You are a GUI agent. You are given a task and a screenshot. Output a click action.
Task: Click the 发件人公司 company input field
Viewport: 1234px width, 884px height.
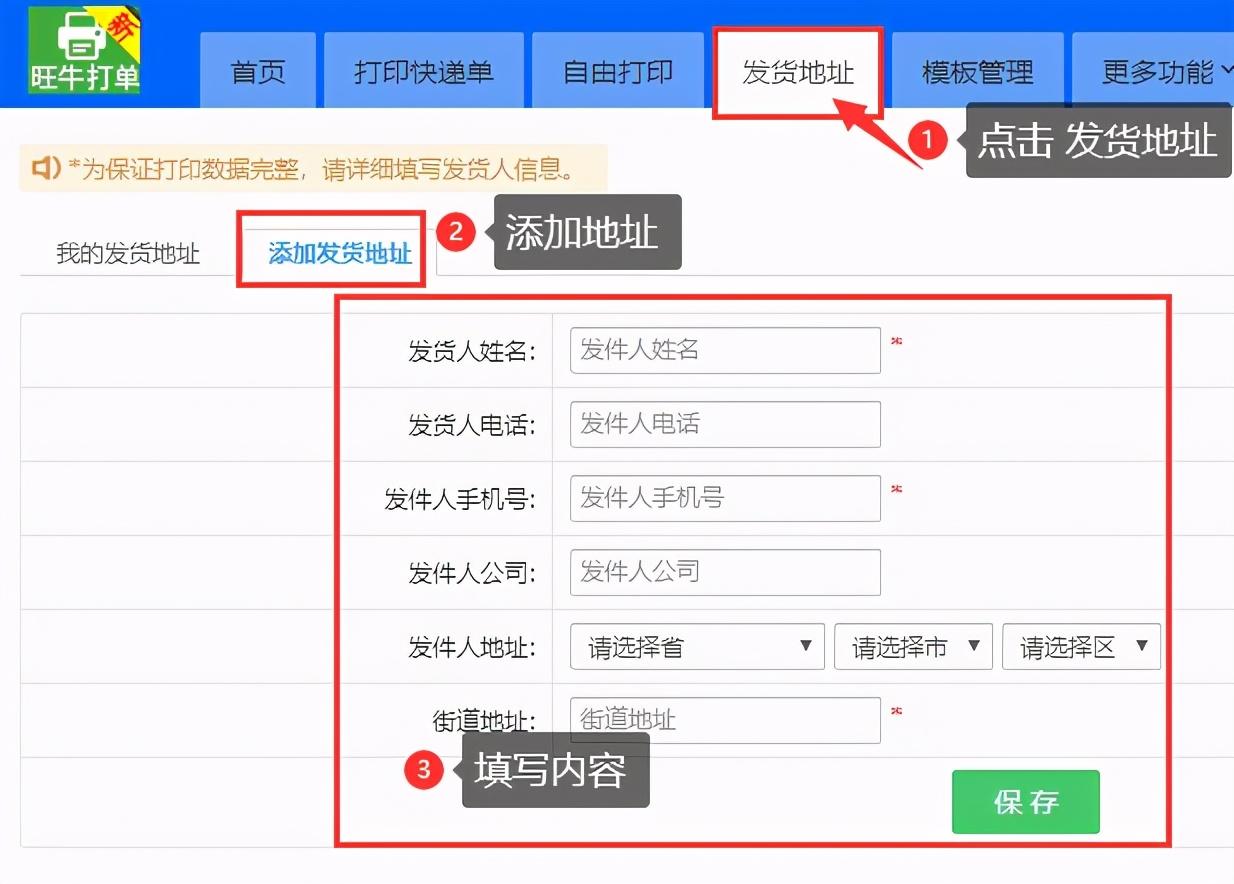pyautogui.click(x=723, y=572)
